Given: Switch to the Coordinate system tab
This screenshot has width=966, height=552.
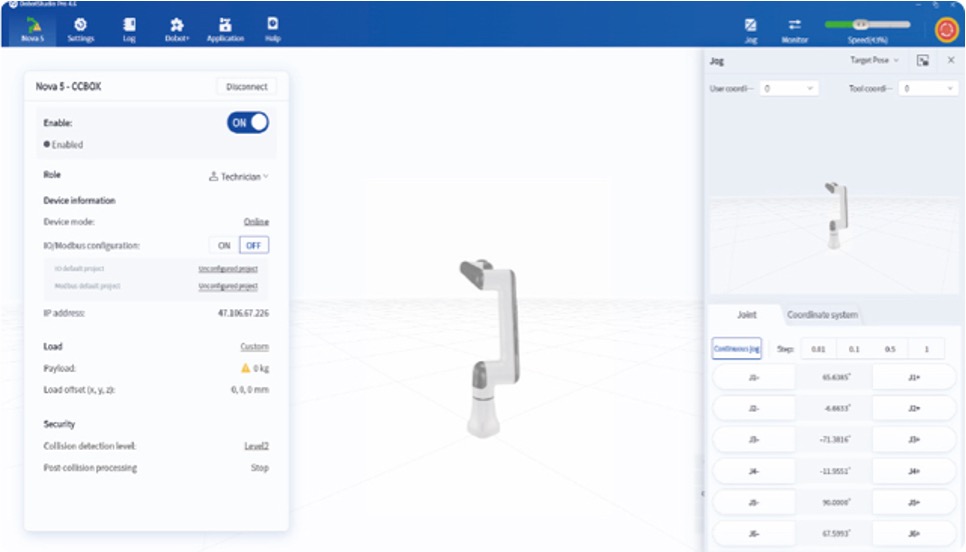Looking at the screenshot, I should [822, 315].
